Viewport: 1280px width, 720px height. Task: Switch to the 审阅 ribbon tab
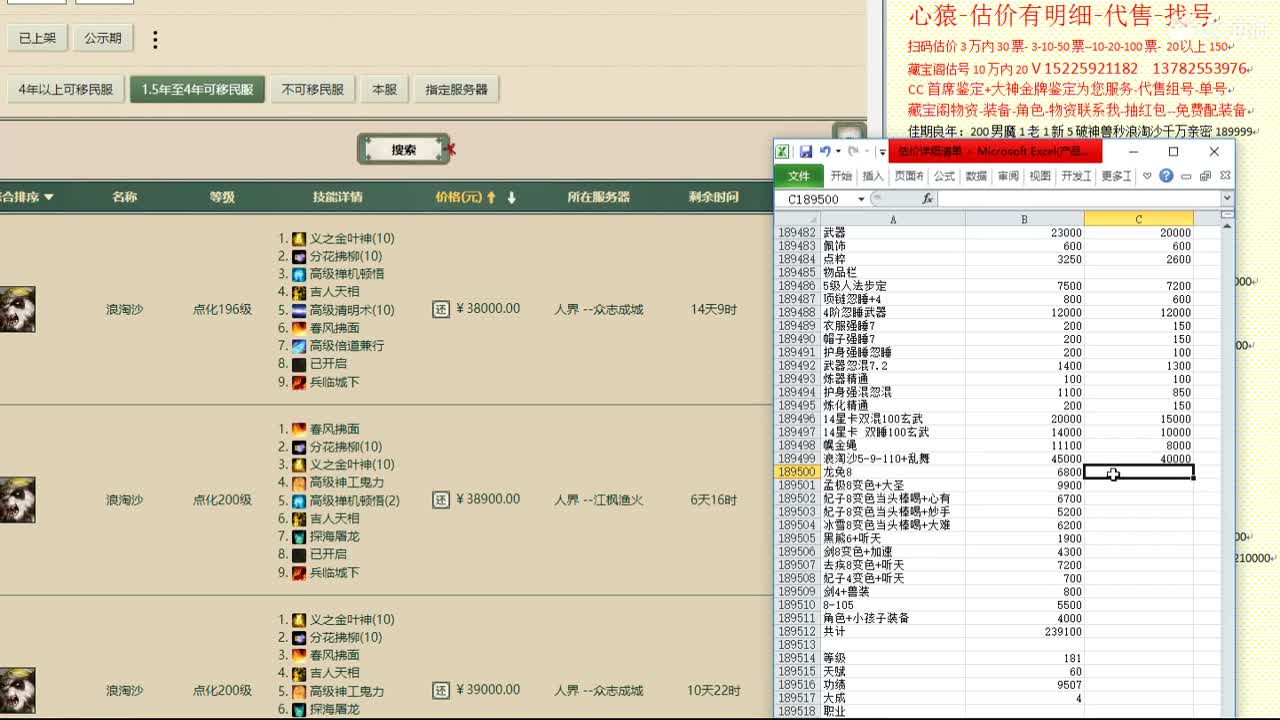tap(1008, 176)
